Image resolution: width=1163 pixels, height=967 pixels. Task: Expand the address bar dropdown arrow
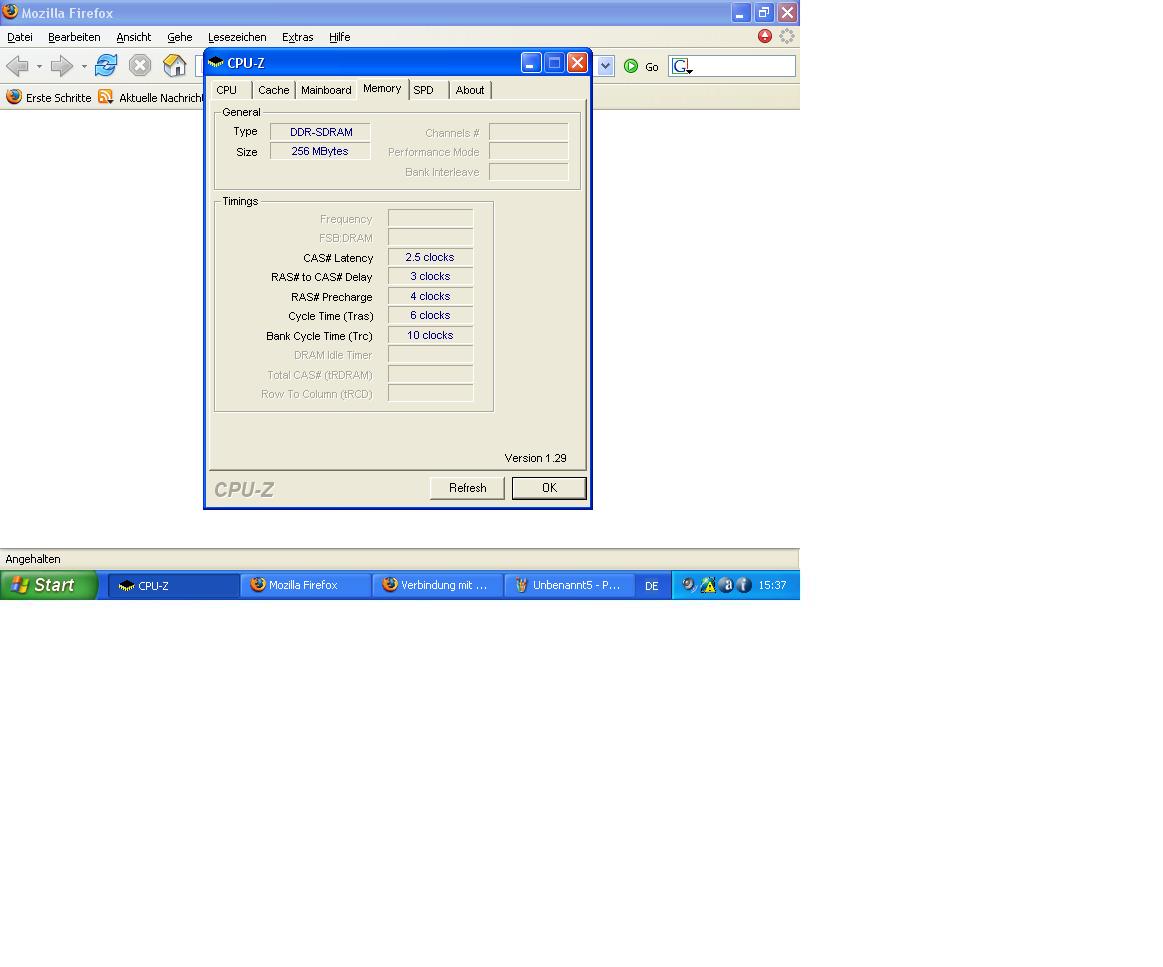[605, 66]
